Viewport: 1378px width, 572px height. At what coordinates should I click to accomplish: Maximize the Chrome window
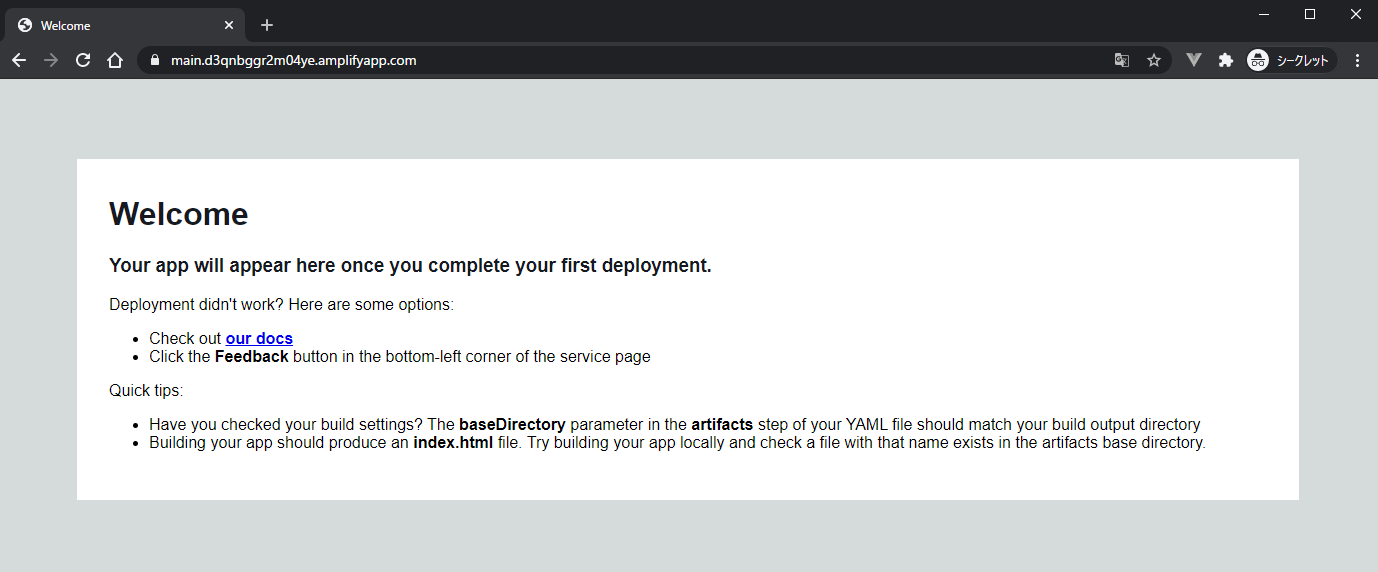pos(1310,14)
